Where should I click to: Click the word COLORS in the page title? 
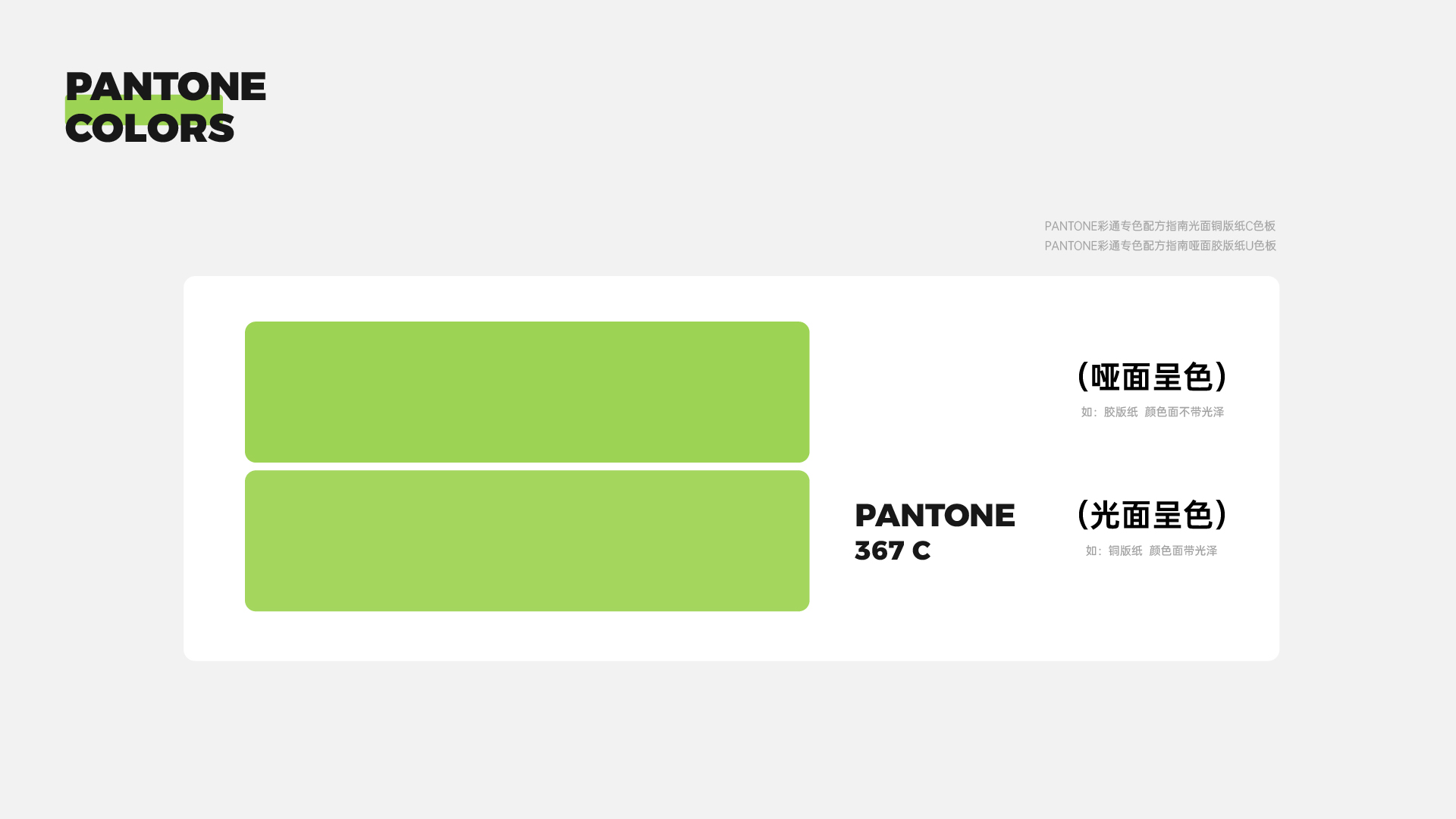(x=149, y=128)
